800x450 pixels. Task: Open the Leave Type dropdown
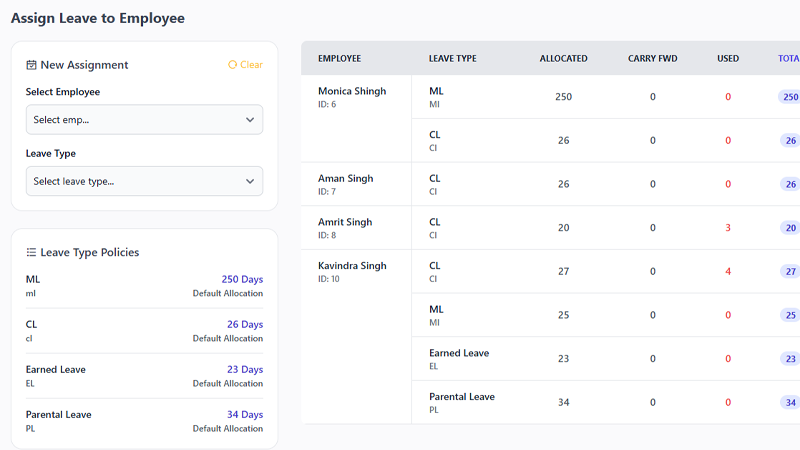(144, 181)
